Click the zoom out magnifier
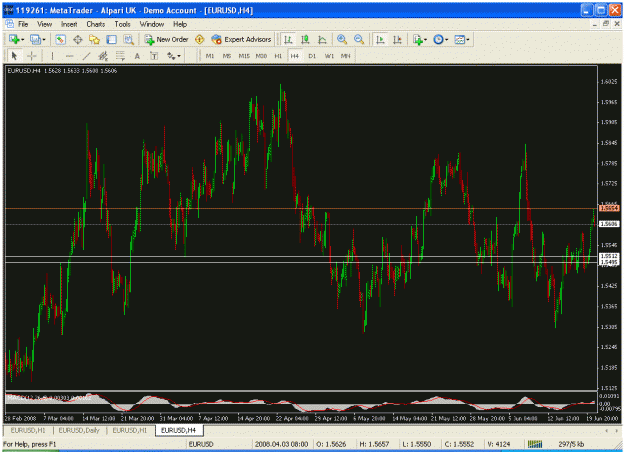 [x=359, y=39]
